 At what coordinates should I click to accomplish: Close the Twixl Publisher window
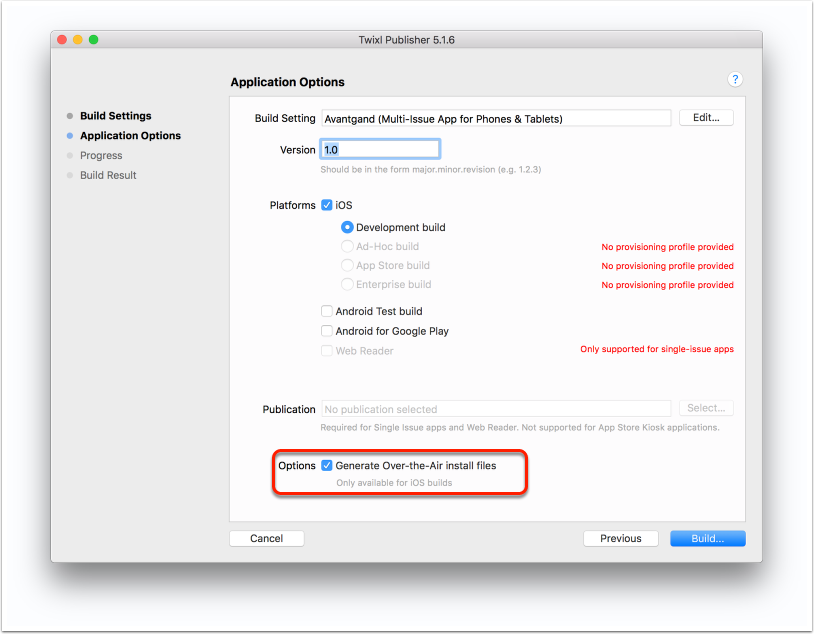(x=62, y=39)
